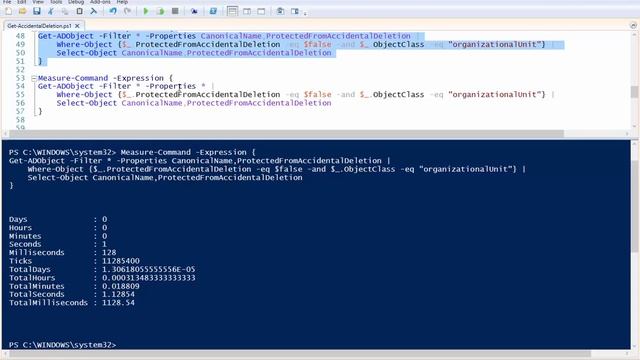Click the TotalMilliseconds value 1128.54
Image resolution: width=640 pixels, height=360 pixels.
coord(118,303)
